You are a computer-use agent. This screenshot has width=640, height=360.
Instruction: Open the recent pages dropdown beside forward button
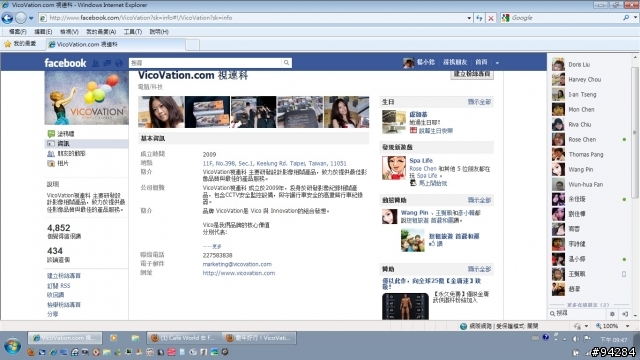click(31, 18)
